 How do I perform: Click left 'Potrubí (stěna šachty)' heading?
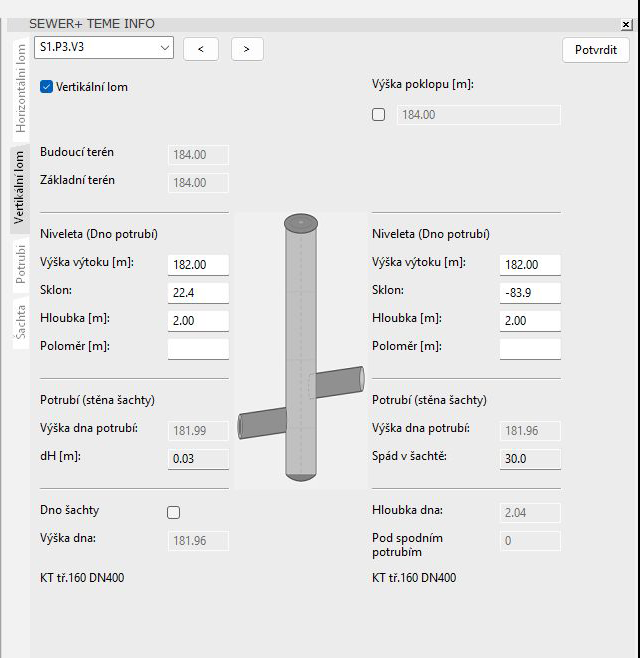click(x=97, y=400)
